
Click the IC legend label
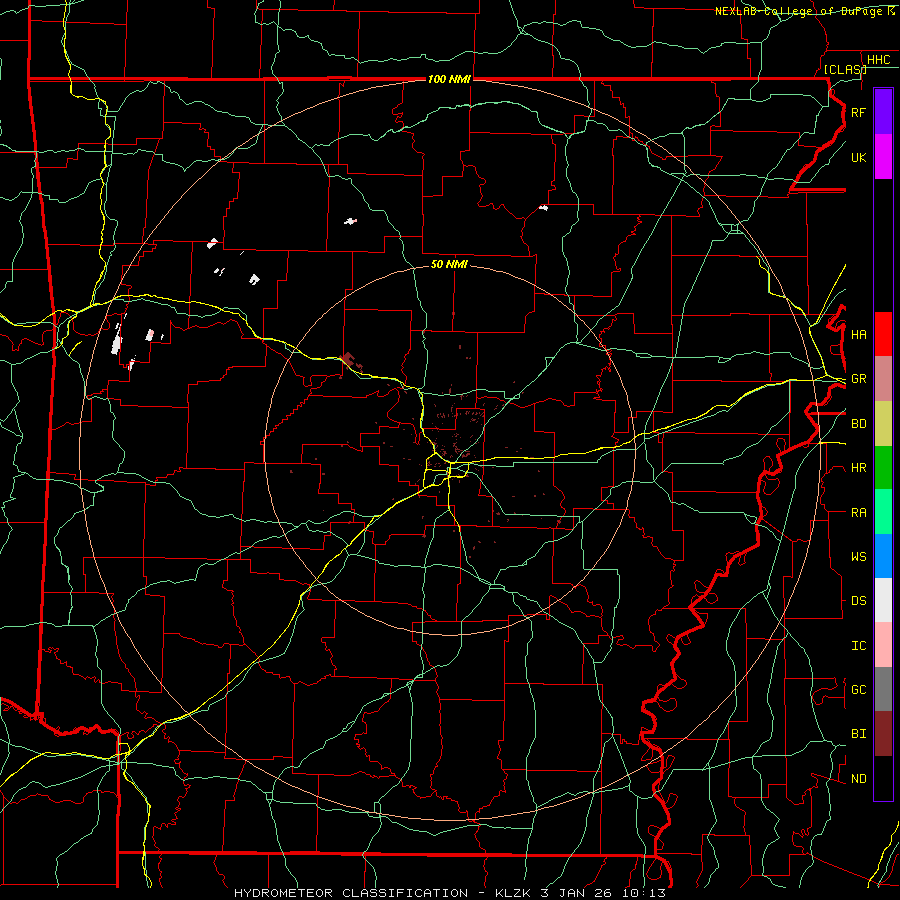858,646
